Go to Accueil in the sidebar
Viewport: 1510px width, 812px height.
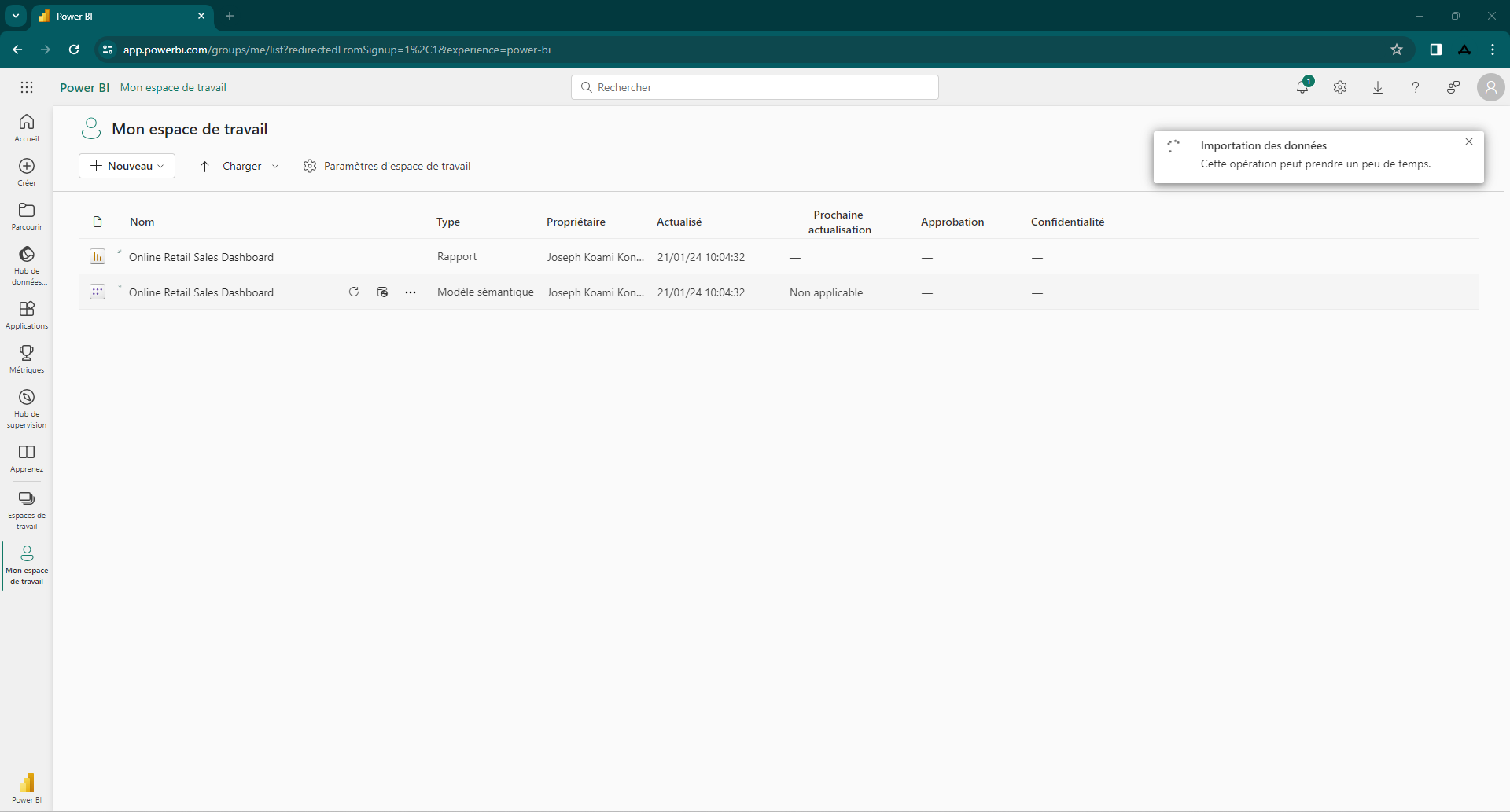27,128
